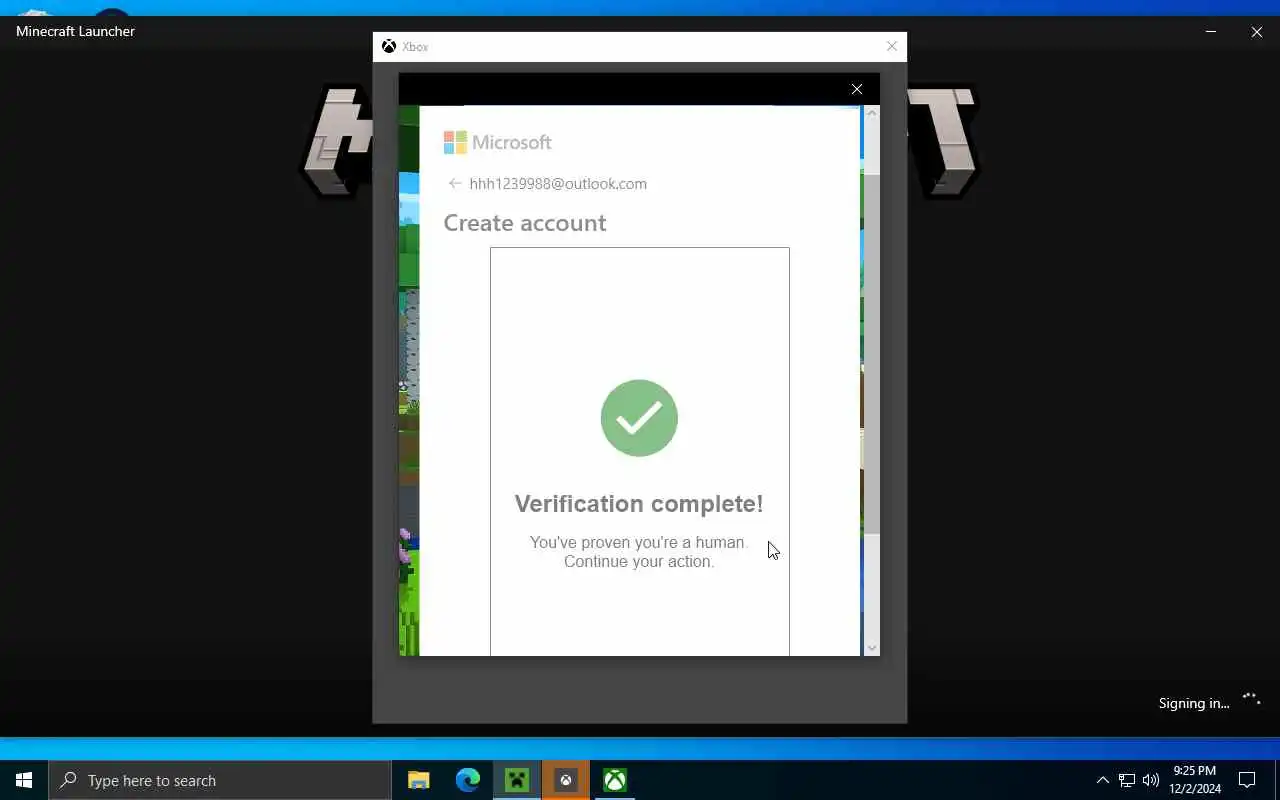This screenshot has height=800, width=1280.
Task: Open network status tray icon
Action: (1127, 780)
